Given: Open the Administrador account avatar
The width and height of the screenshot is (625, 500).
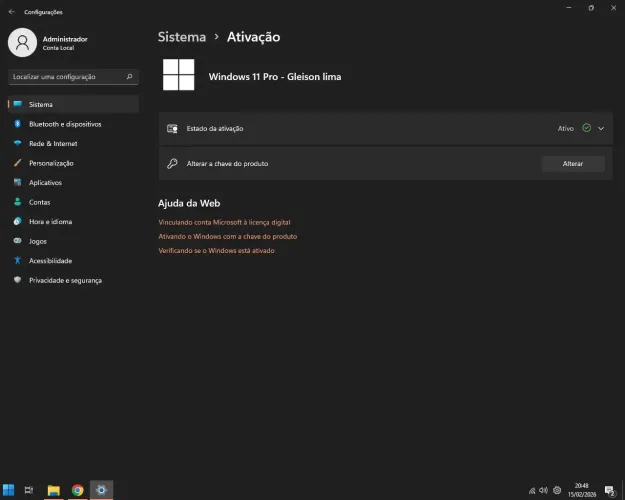Looking at the screenshot, I should coord(22,42).
